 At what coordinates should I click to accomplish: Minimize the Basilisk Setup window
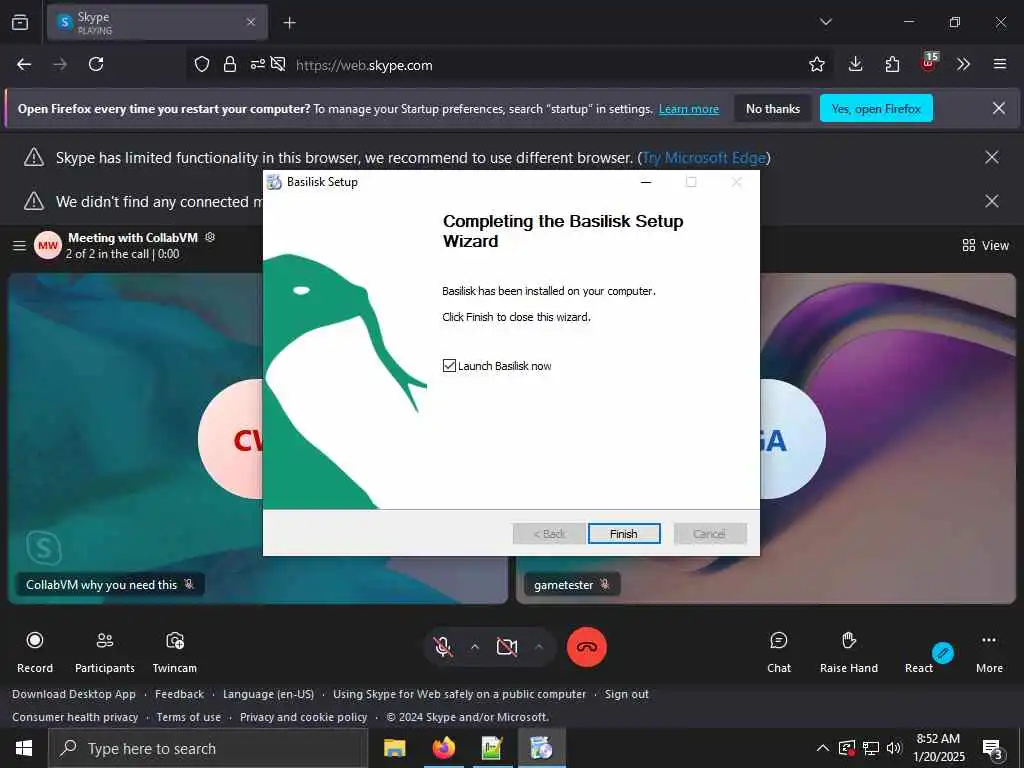point(646,182)
